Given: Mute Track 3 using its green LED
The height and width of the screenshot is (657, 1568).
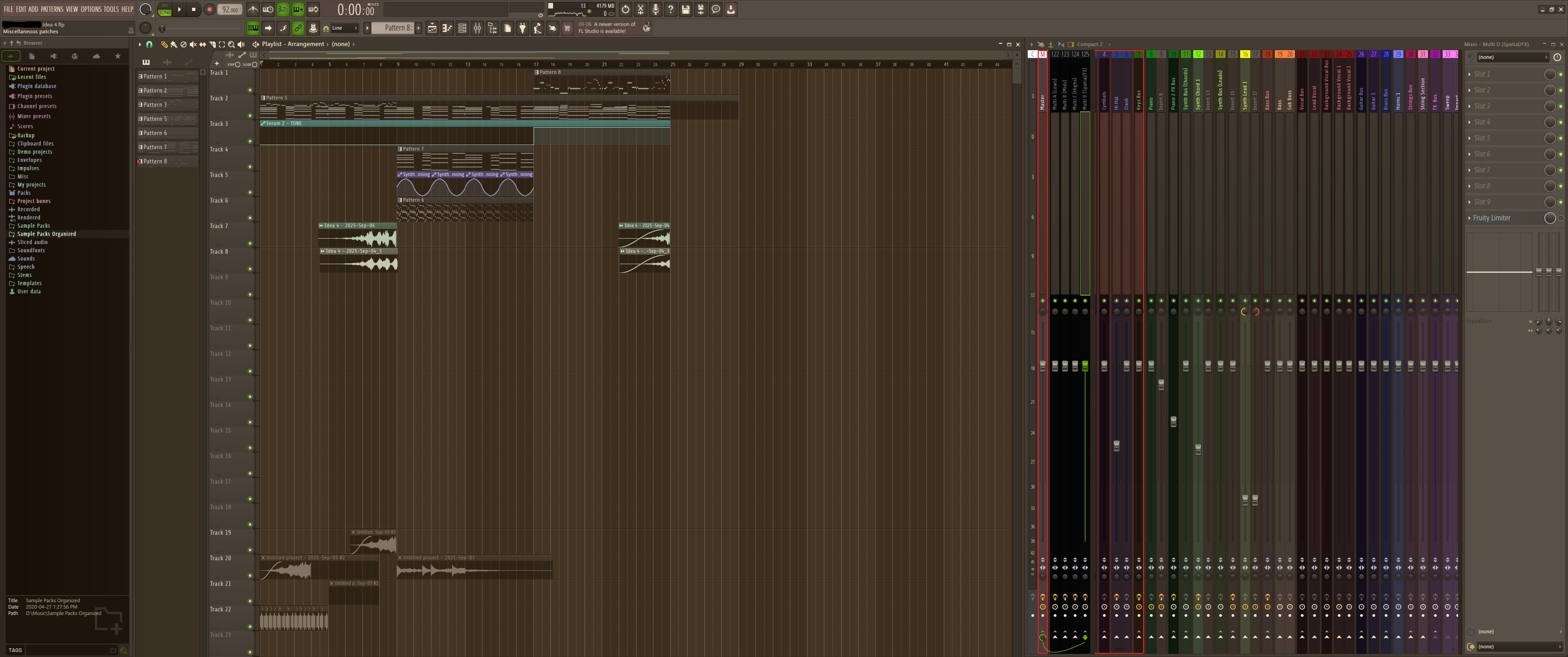Looking at the screenshot, I should pos(249,141).
